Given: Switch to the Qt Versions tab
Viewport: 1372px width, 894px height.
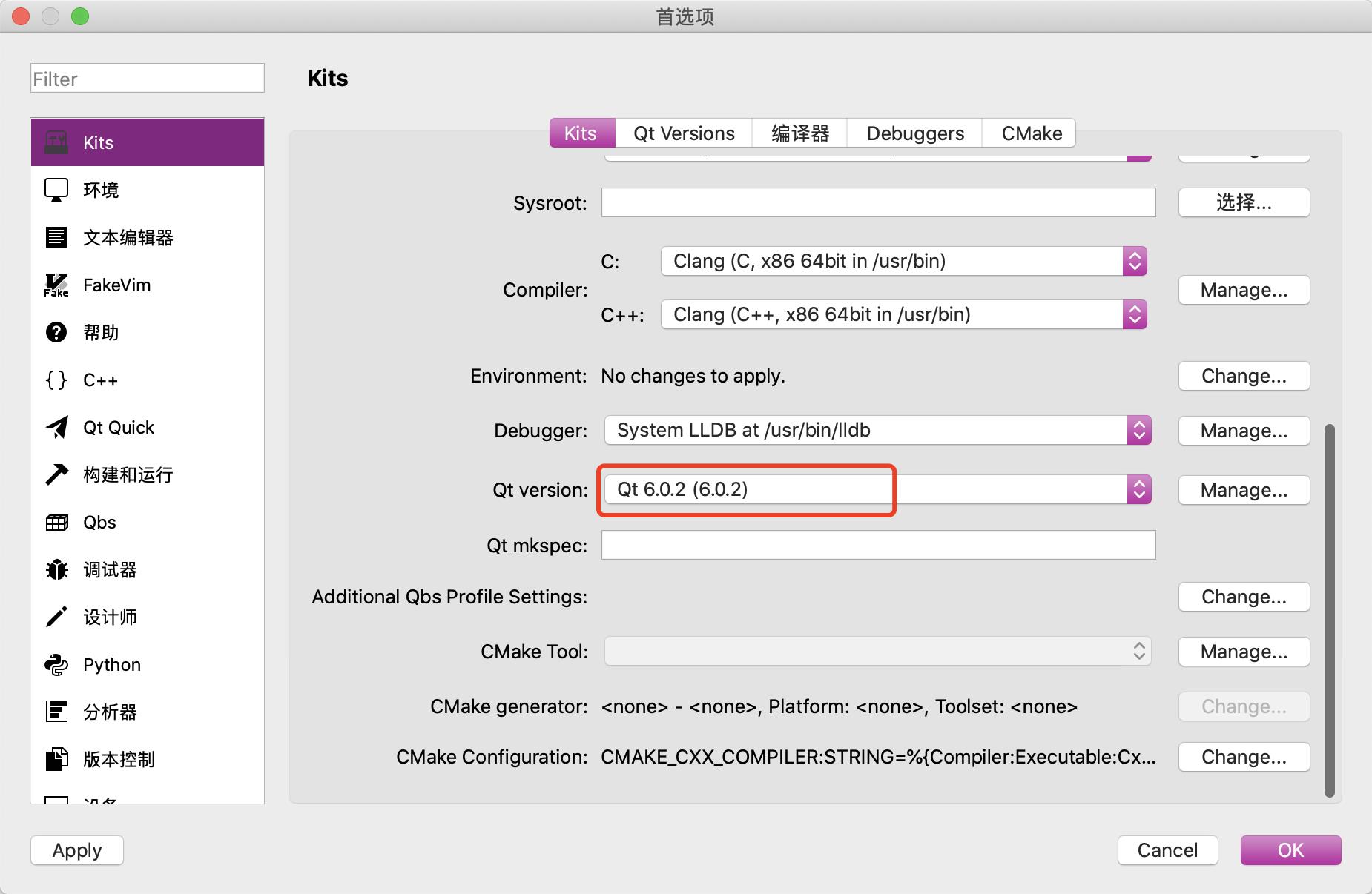Looking at the screenshot, I should 684,133.
